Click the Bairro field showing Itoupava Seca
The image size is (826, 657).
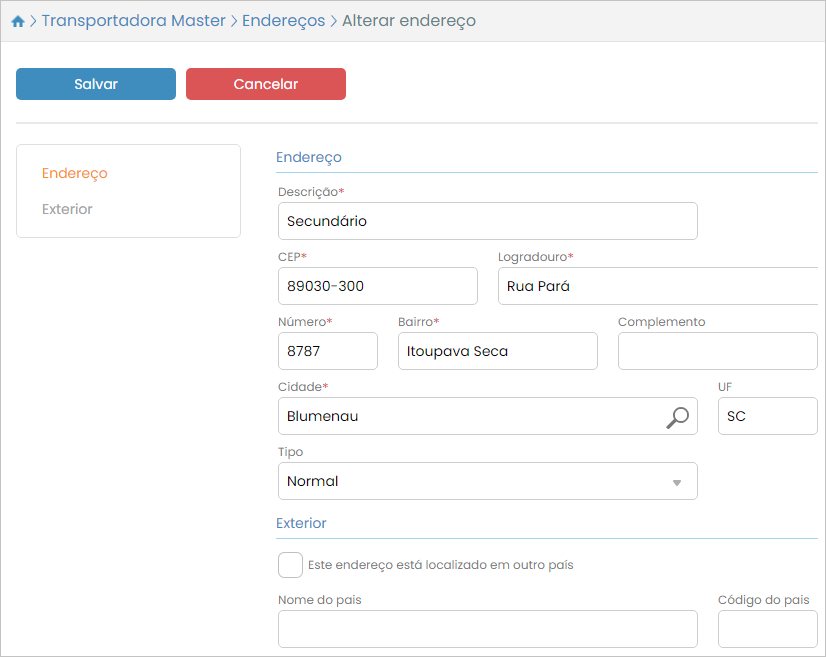pos(497,351)
